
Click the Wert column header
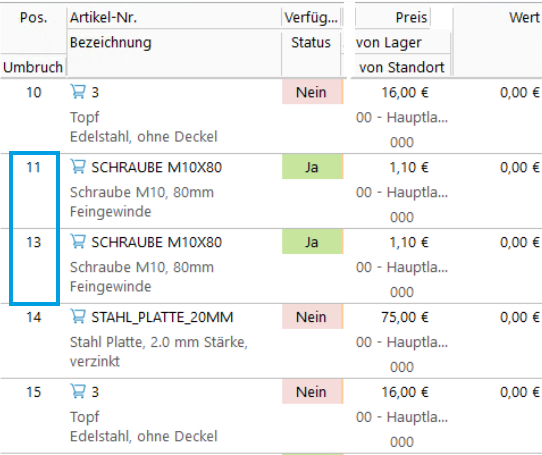tap(524, 17)
